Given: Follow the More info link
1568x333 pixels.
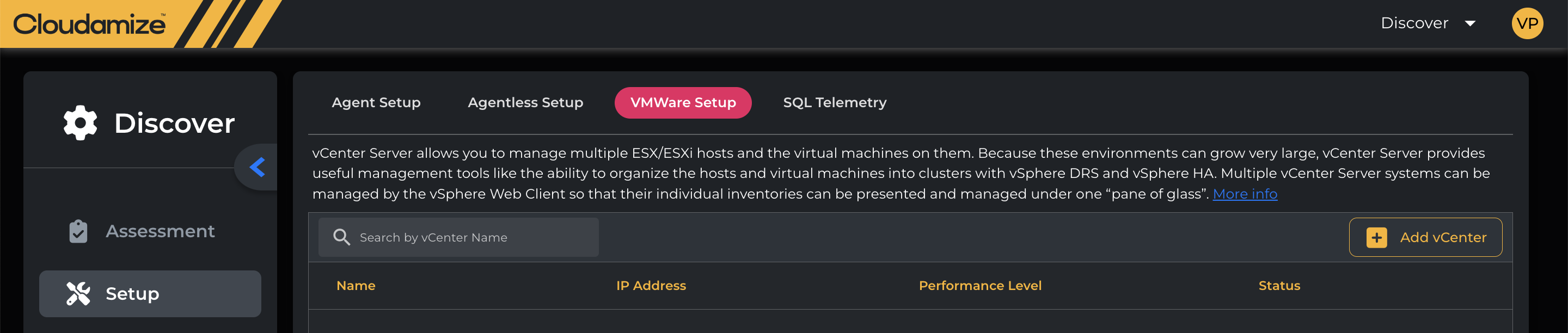Looking at the screenshot, I should pos(1245,194).
